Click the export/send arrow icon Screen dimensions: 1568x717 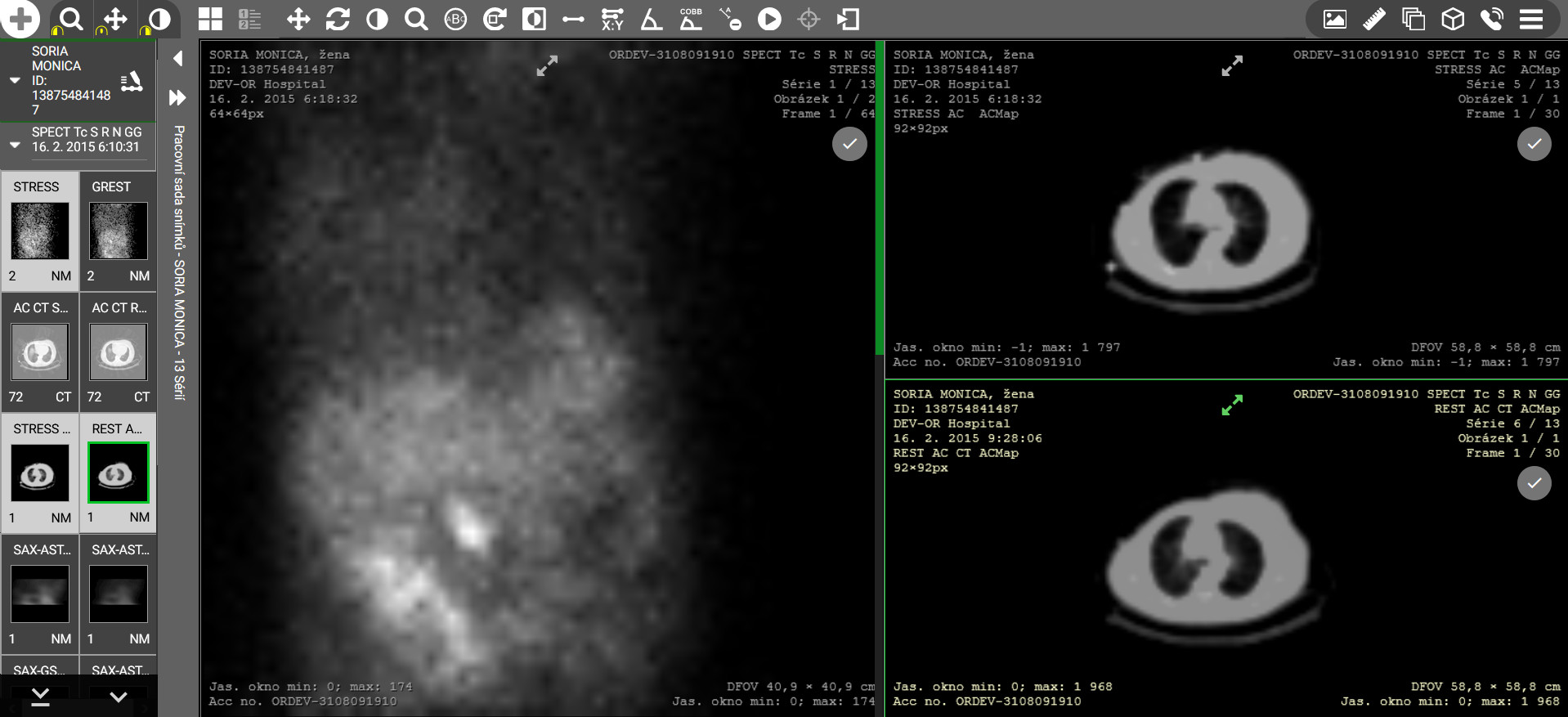[x=848, y=19]
